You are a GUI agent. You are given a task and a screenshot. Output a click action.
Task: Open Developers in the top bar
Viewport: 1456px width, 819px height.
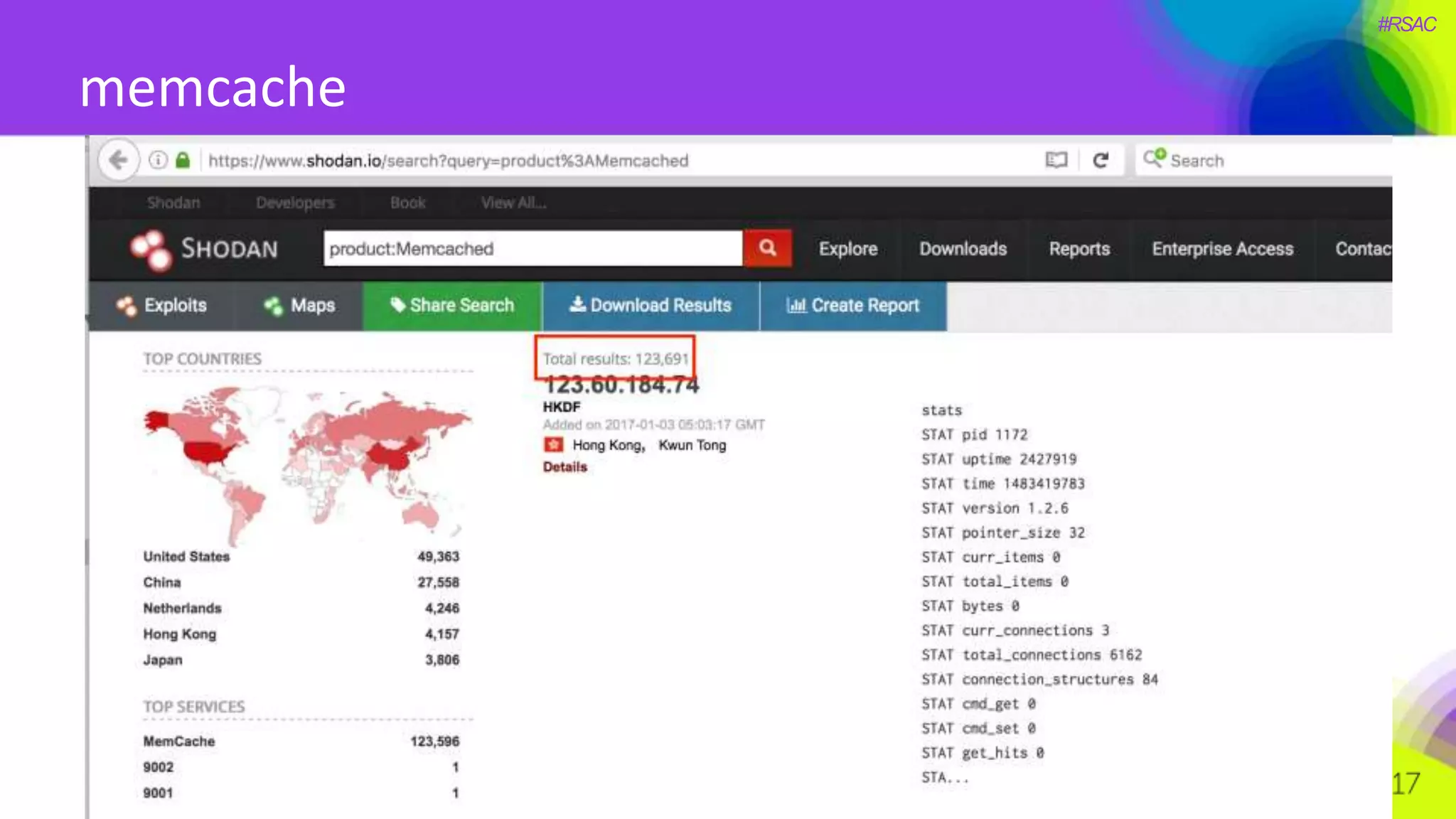(x=295, y=203)
